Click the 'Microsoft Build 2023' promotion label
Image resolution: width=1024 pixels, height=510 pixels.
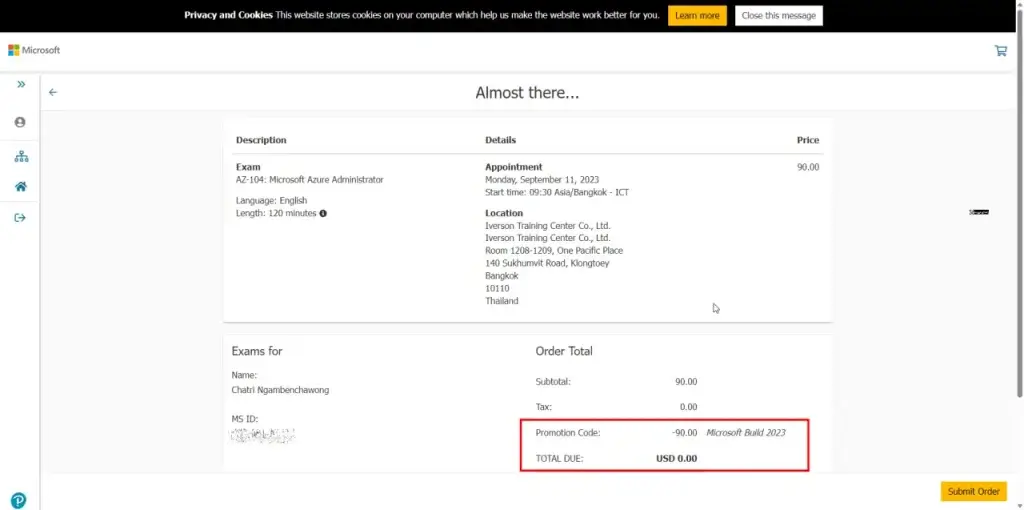coord(746,432)
